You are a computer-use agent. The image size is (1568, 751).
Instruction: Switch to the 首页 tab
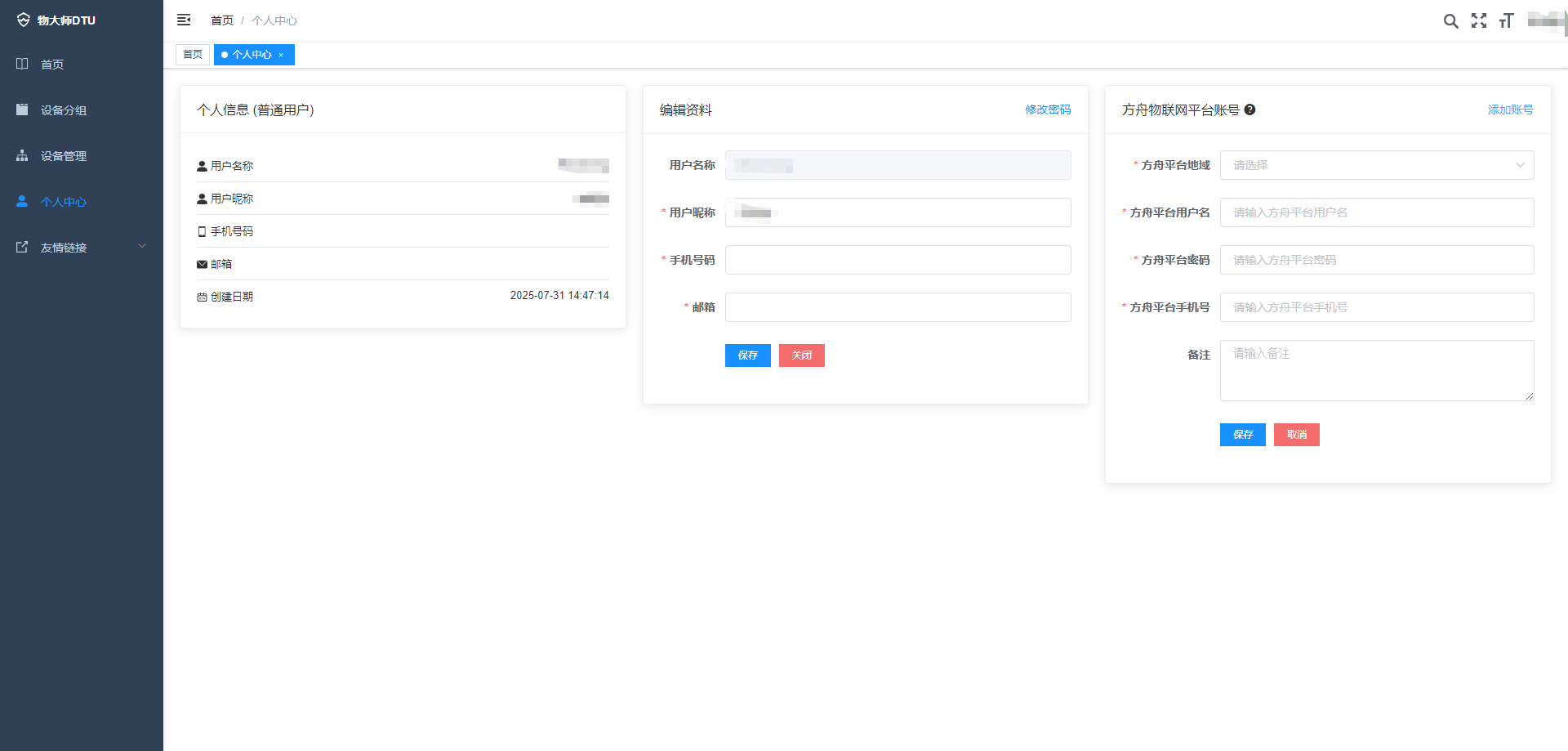coord(193,55)
